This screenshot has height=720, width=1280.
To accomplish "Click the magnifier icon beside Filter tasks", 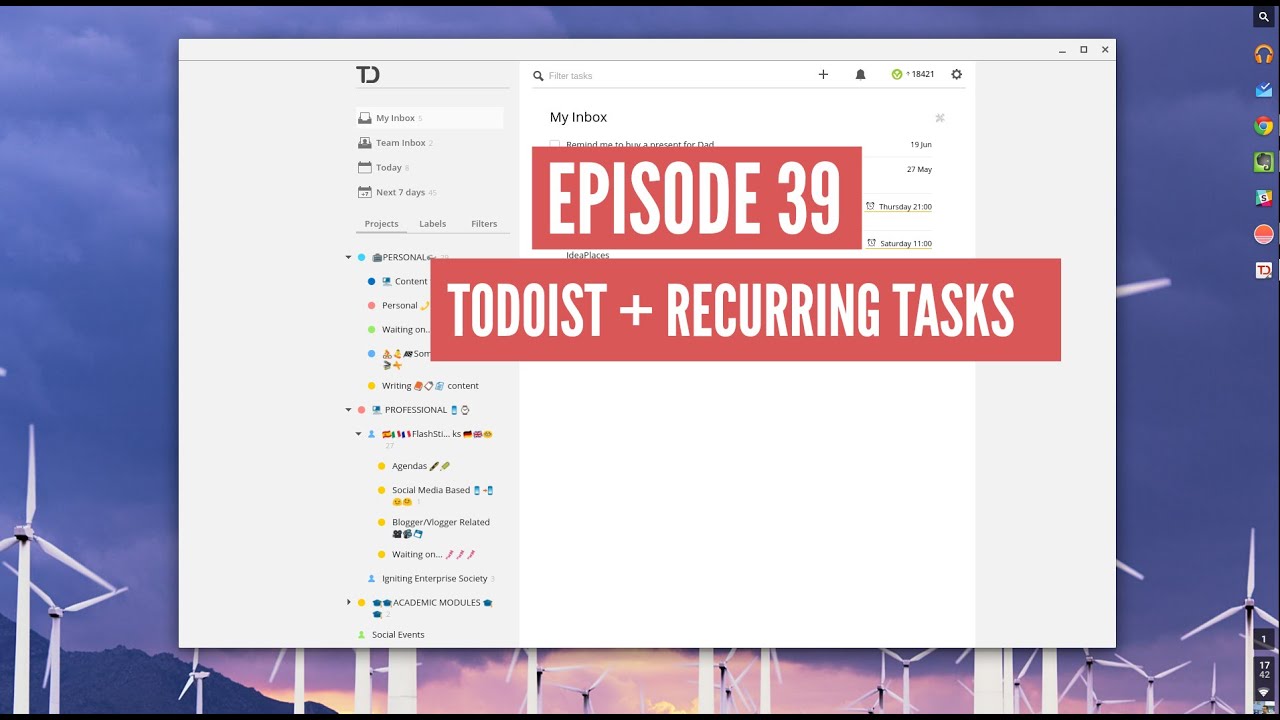I will point(538,76).
